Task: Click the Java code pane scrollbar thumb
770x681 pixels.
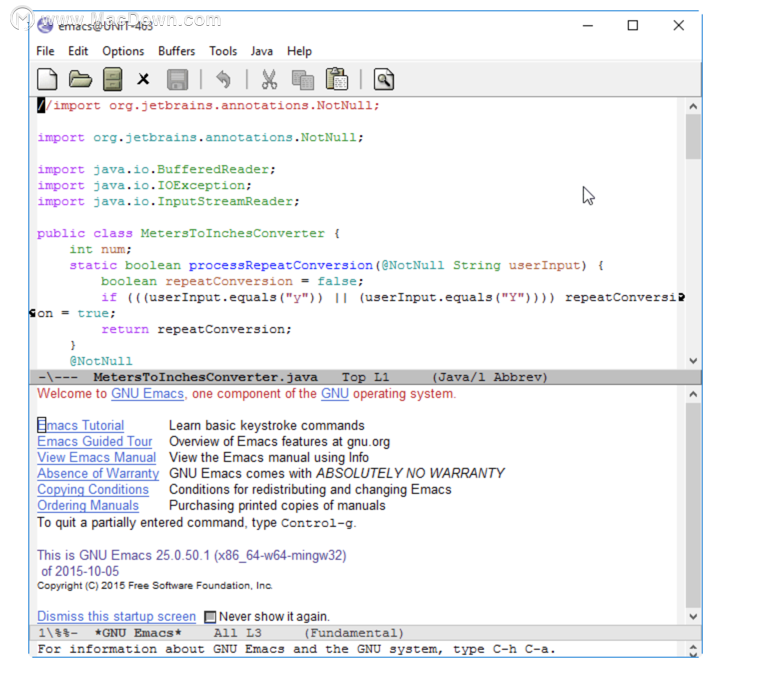Action: [x=693, y=136]
